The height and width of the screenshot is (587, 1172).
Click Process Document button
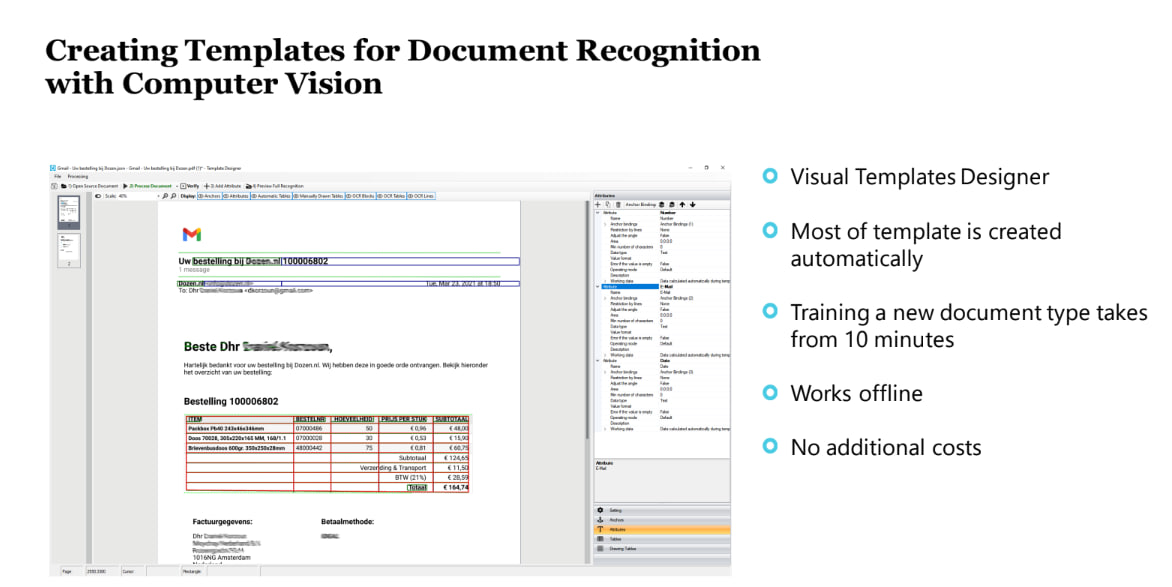[x=147, y=186]
